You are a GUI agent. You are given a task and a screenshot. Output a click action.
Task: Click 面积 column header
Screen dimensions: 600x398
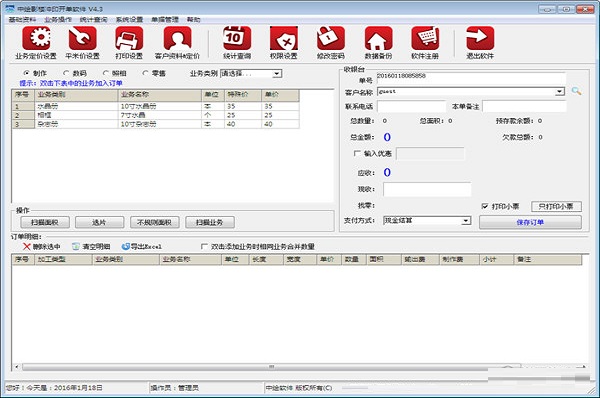pyautogui.click(x=384, y=259)
